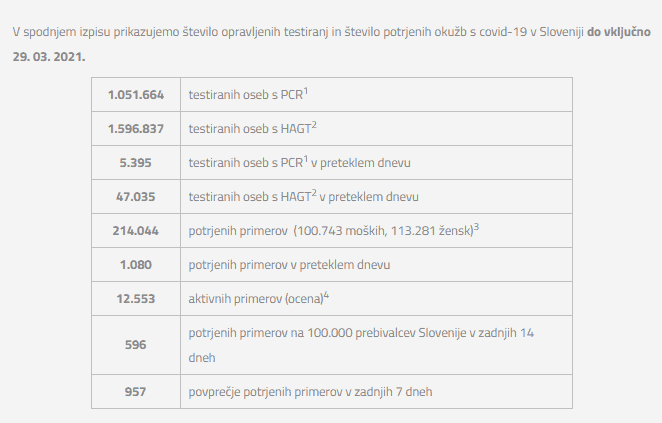Select the 12.553 active cases number
The height and width of the screenshot is (423, 662).
(x=136, y=299)
